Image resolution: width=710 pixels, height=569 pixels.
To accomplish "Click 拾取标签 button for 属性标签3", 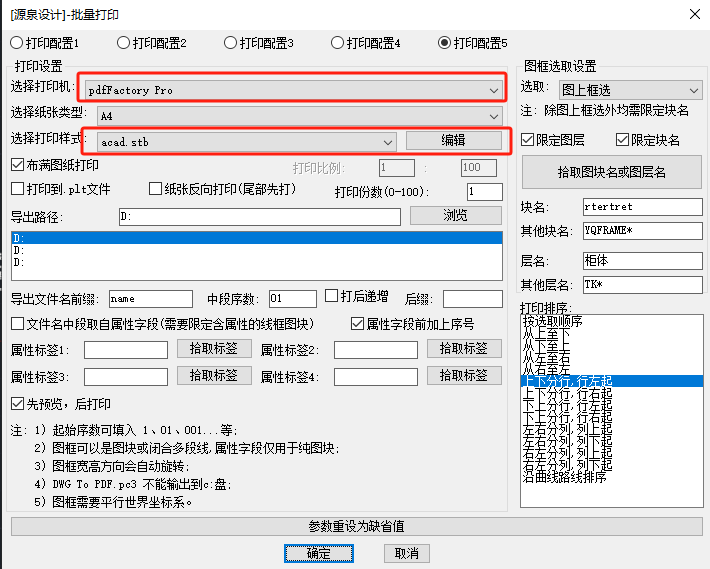I will click(x=214, y=376).
